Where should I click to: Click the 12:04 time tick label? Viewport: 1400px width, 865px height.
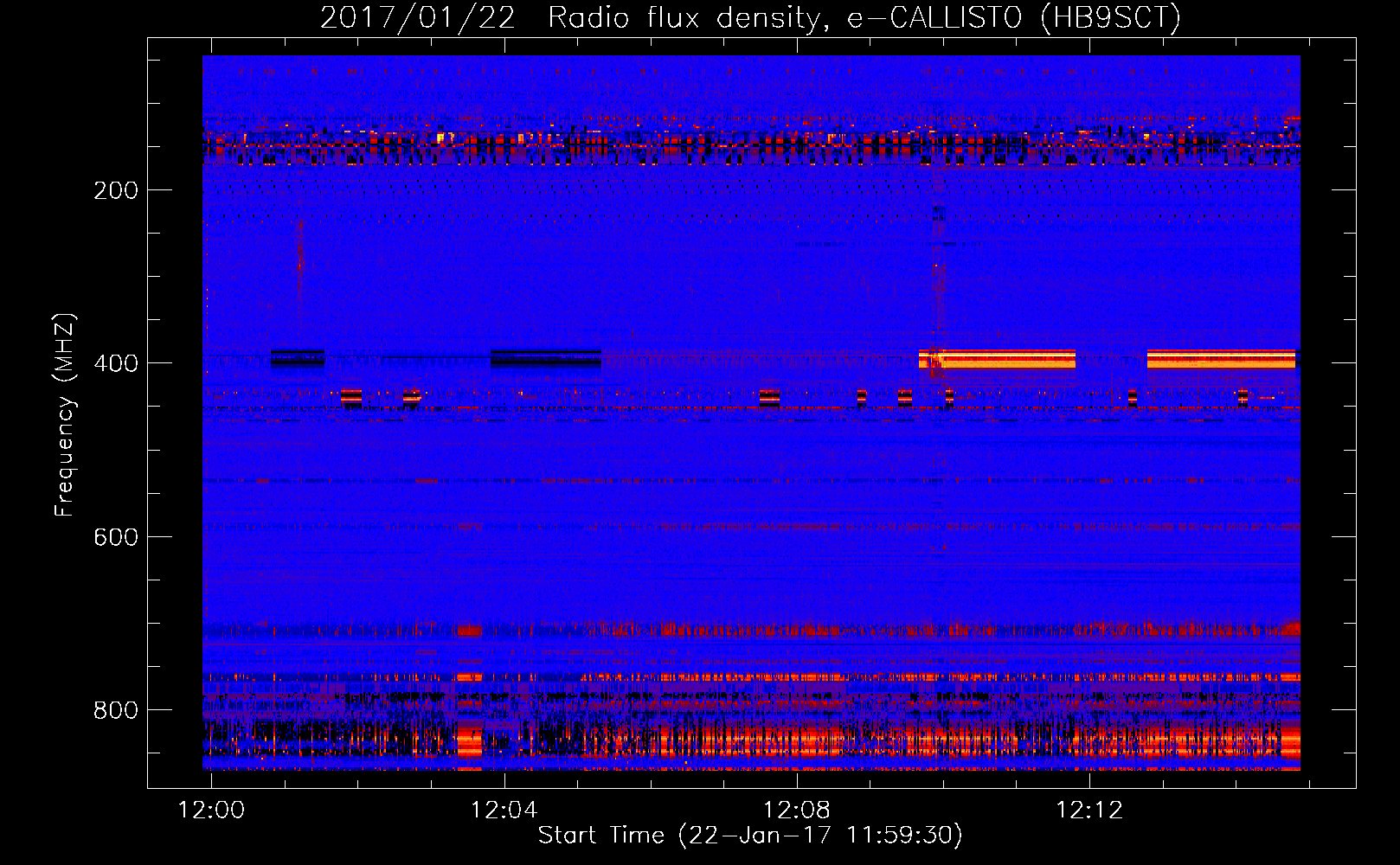coord(504,811)
